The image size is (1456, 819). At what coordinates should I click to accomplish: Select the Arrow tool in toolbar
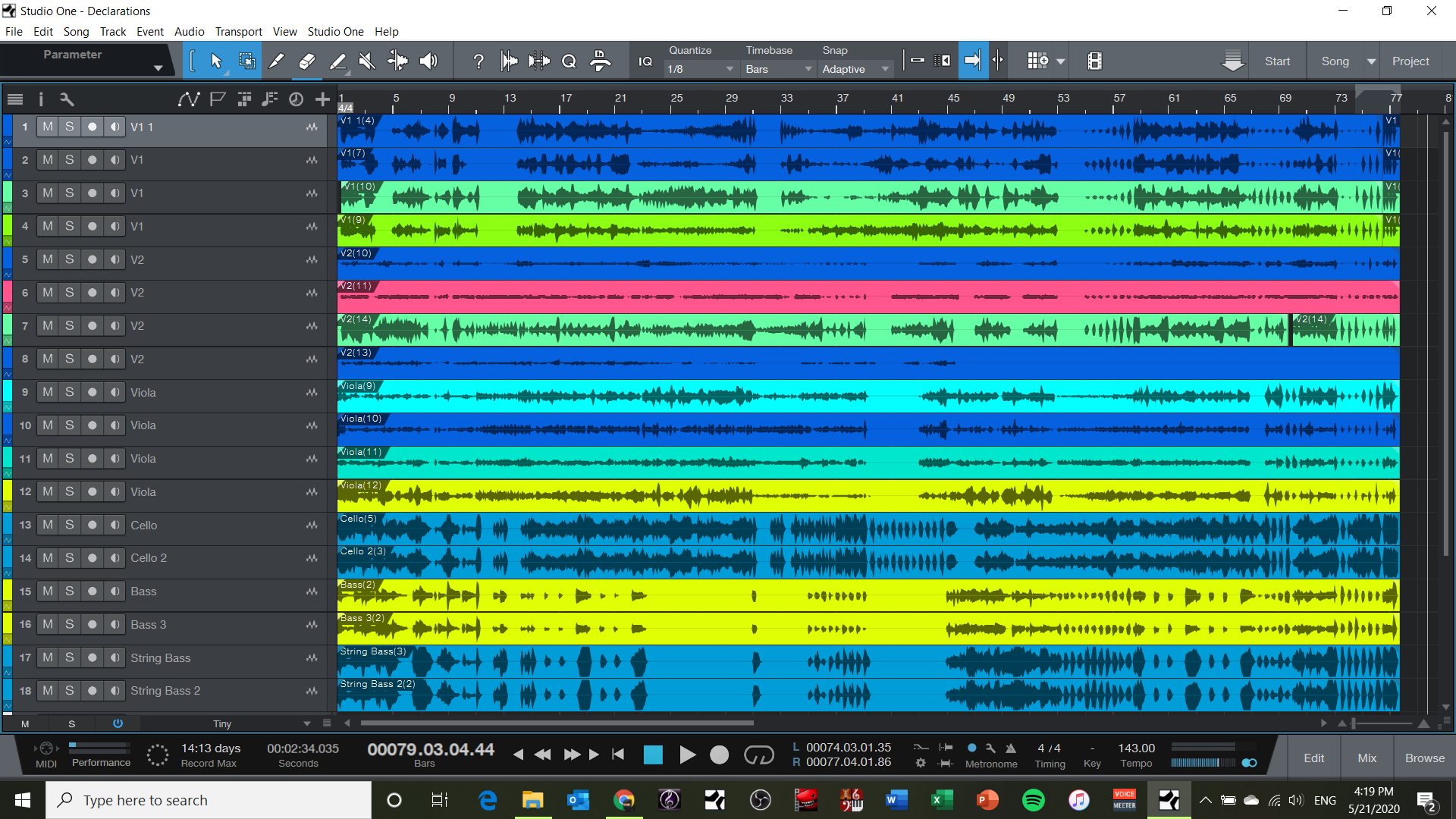[216, 61]
